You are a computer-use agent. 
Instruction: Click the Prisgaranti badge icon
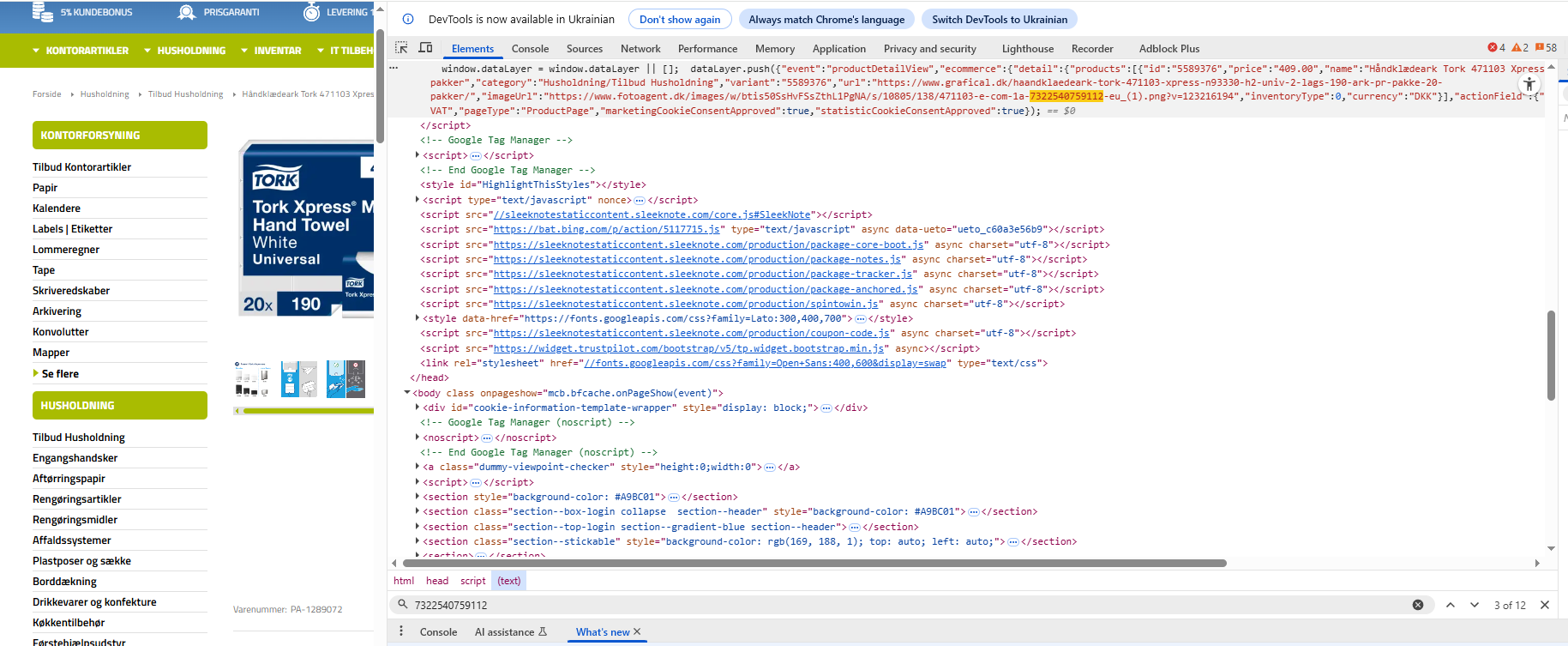point(186,12)
